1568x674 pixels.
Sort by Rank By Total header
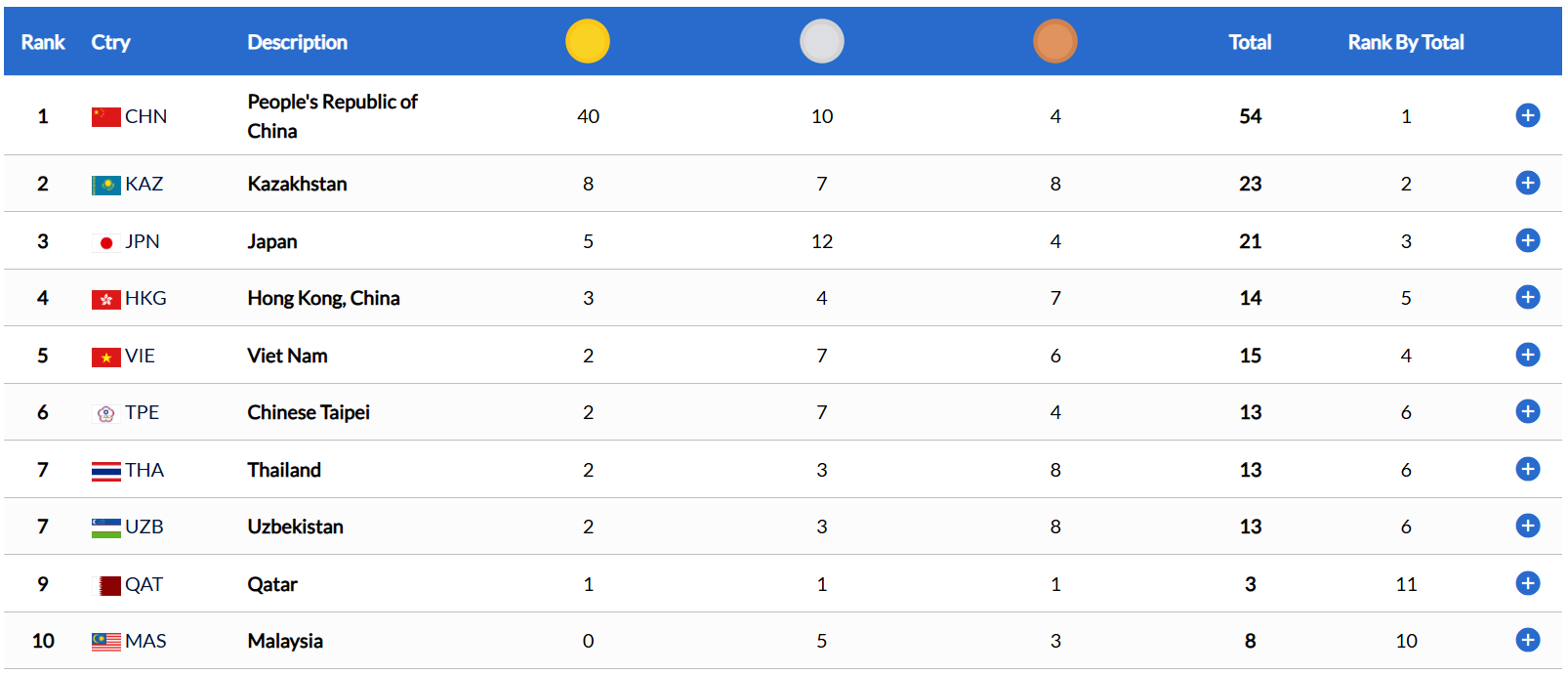1405,42
